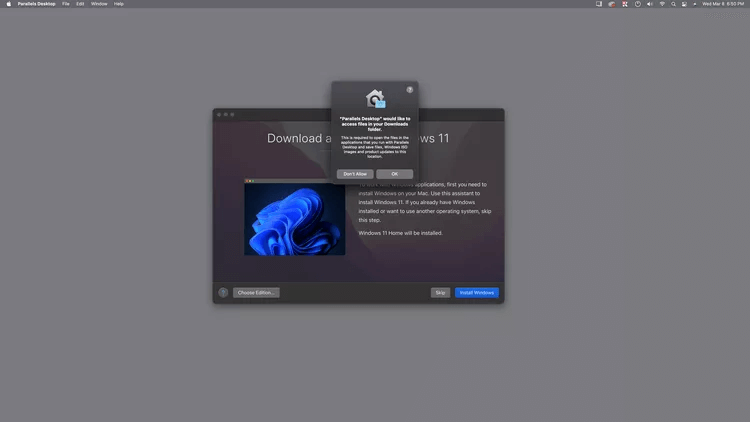Open the Apple menu
This screenshot has height=422, width=750.
(9, 4)
